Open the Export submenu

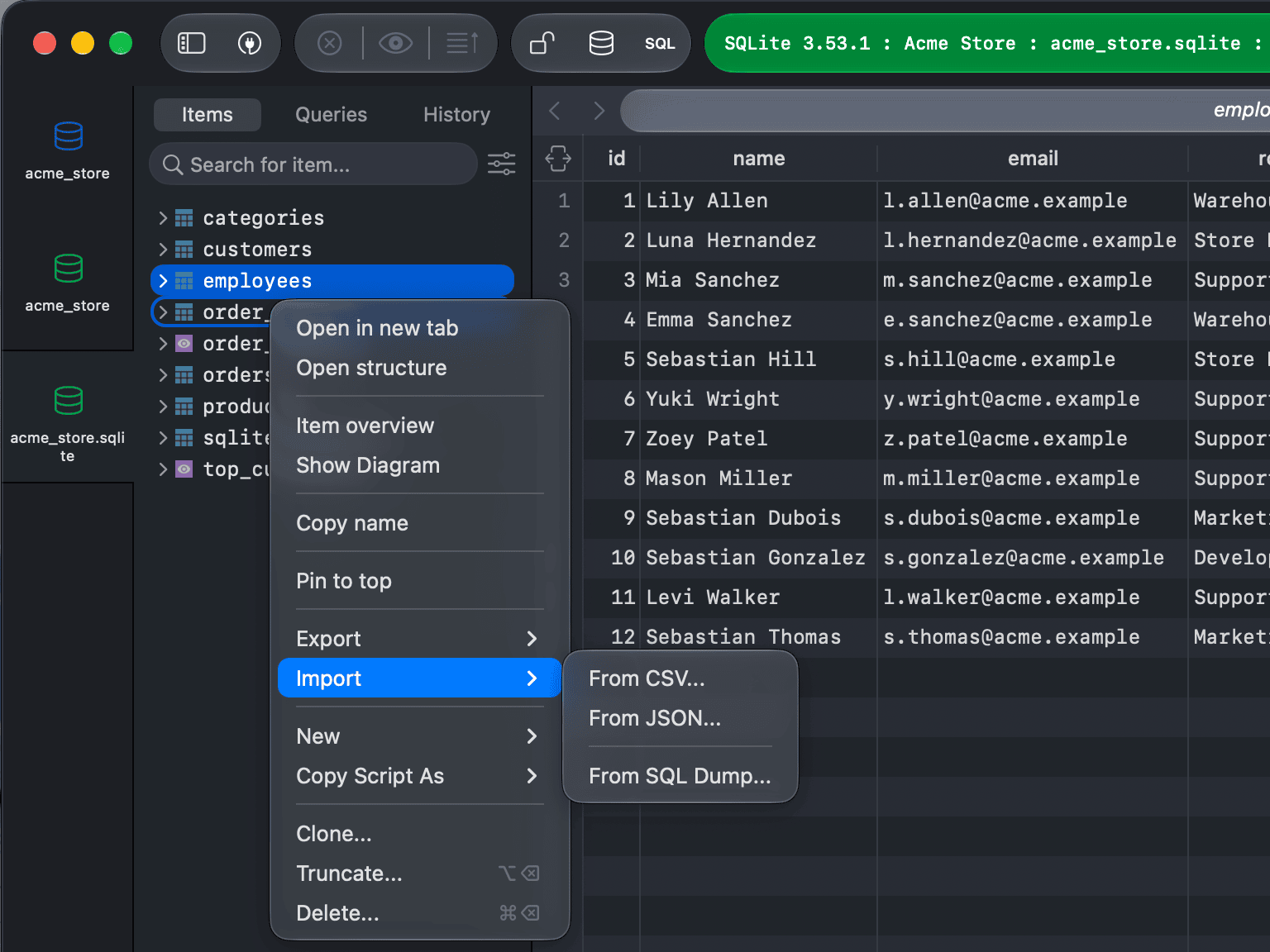click(420, 639)
